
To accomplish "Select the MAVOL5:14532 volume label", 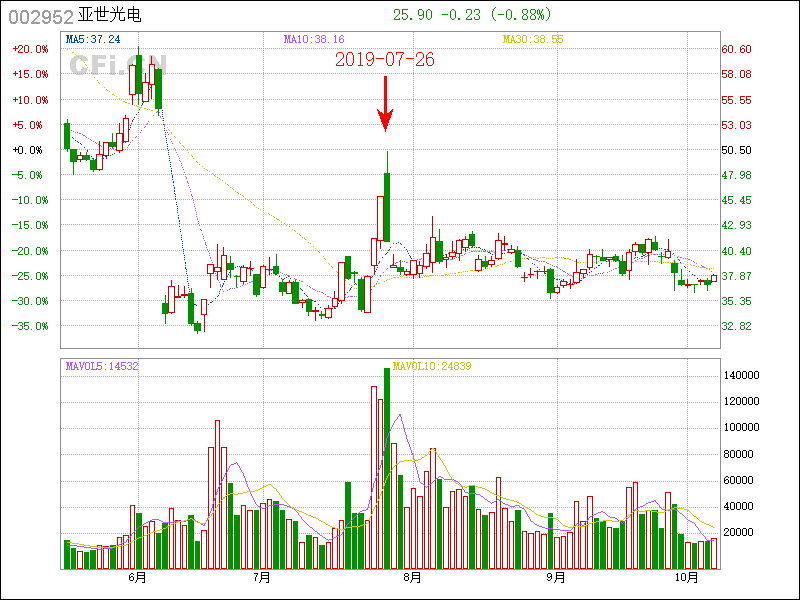I will pyautogui.click(x=102, y=367).
